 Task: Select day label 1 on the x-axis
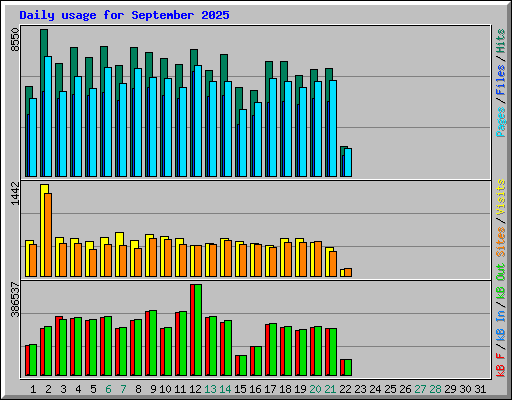(33, 389)
